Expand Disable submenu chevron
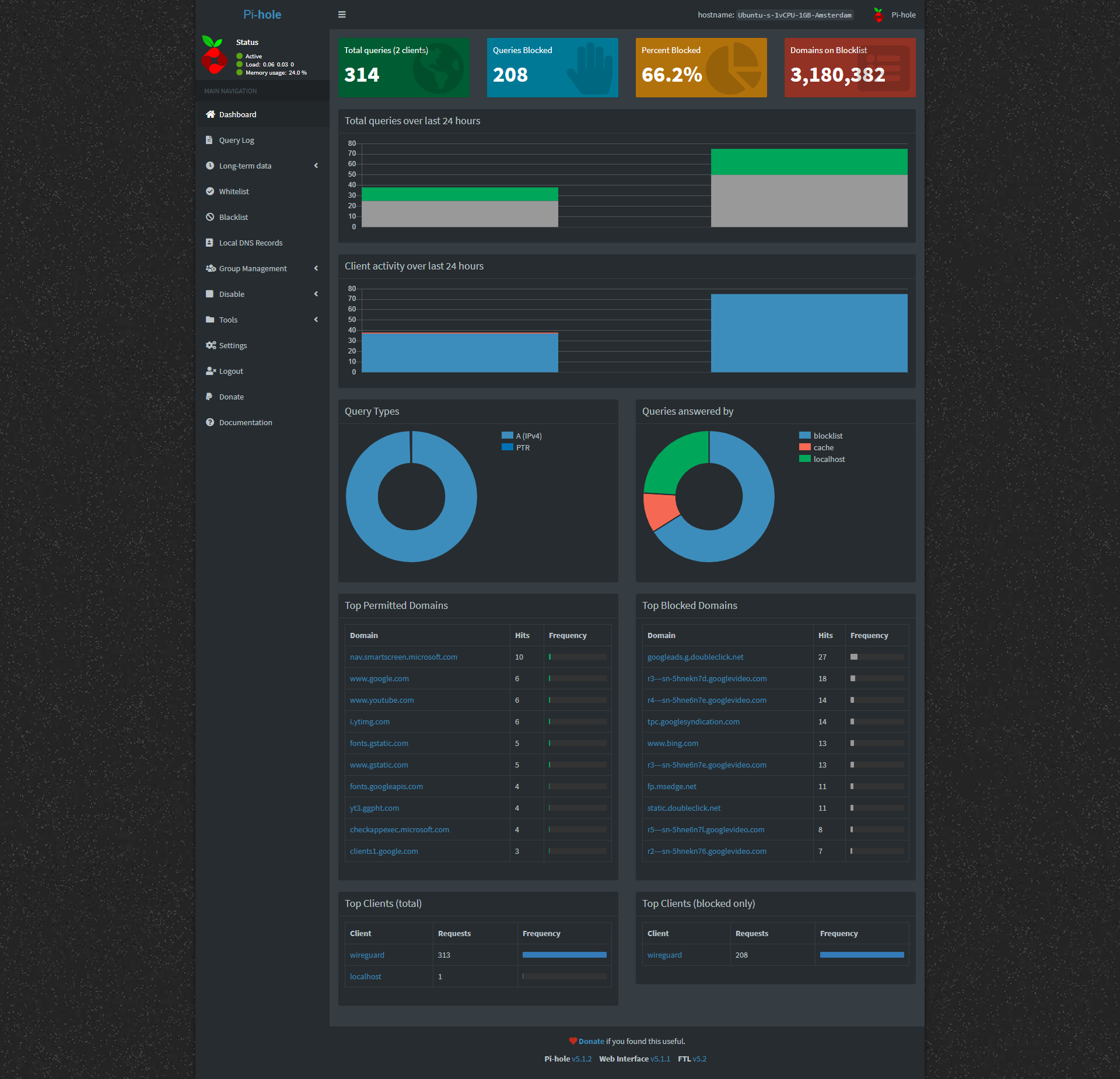1120x1079 pixels. click(x=316, y=294)
